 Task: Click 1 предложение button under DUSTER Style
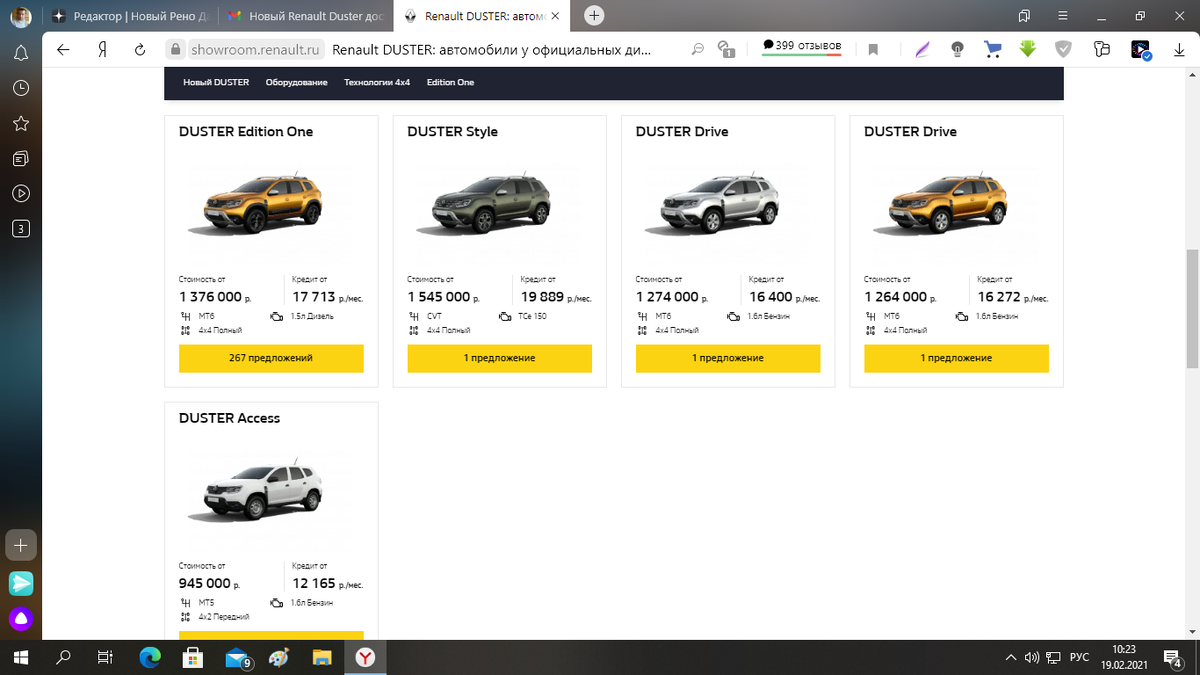[x=499, y=358]
